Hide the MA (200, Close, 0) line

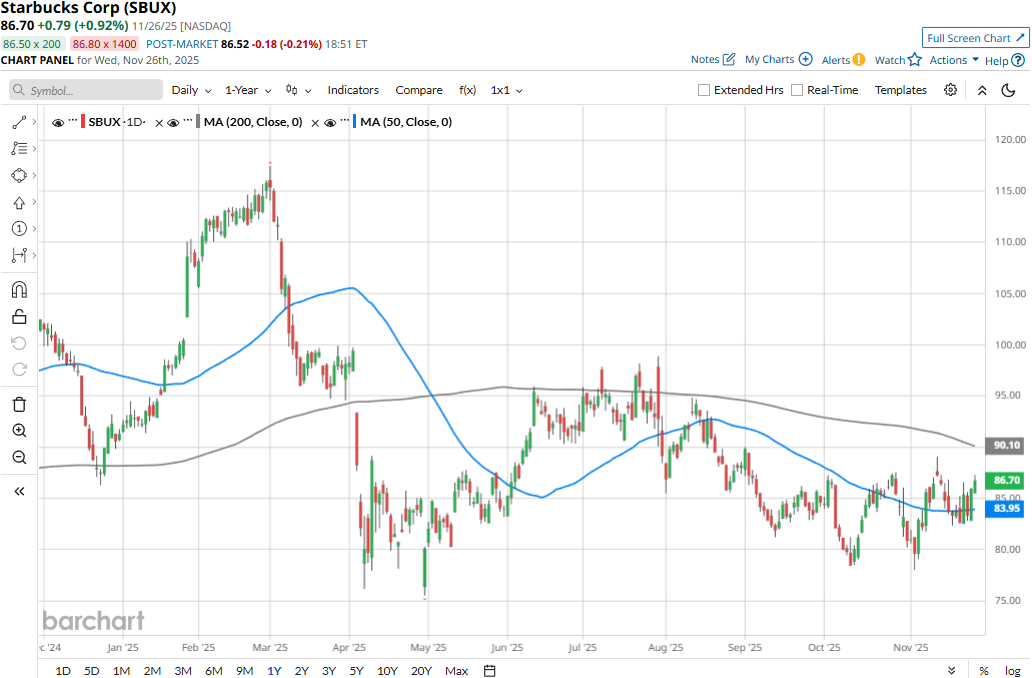point(173,122)
